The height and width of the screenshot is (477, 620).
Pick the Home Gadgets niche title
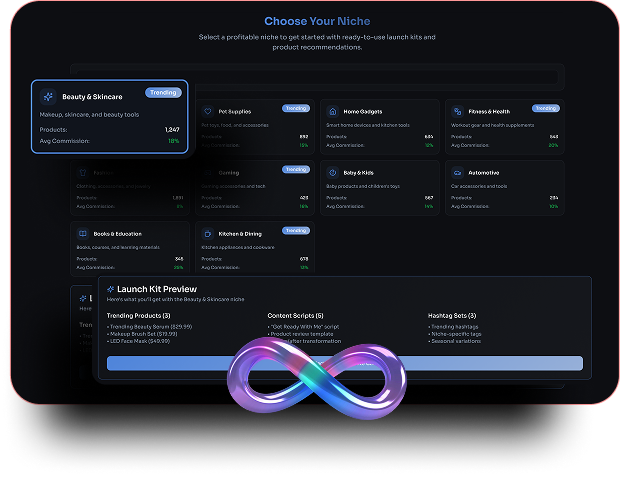[363, 112]
